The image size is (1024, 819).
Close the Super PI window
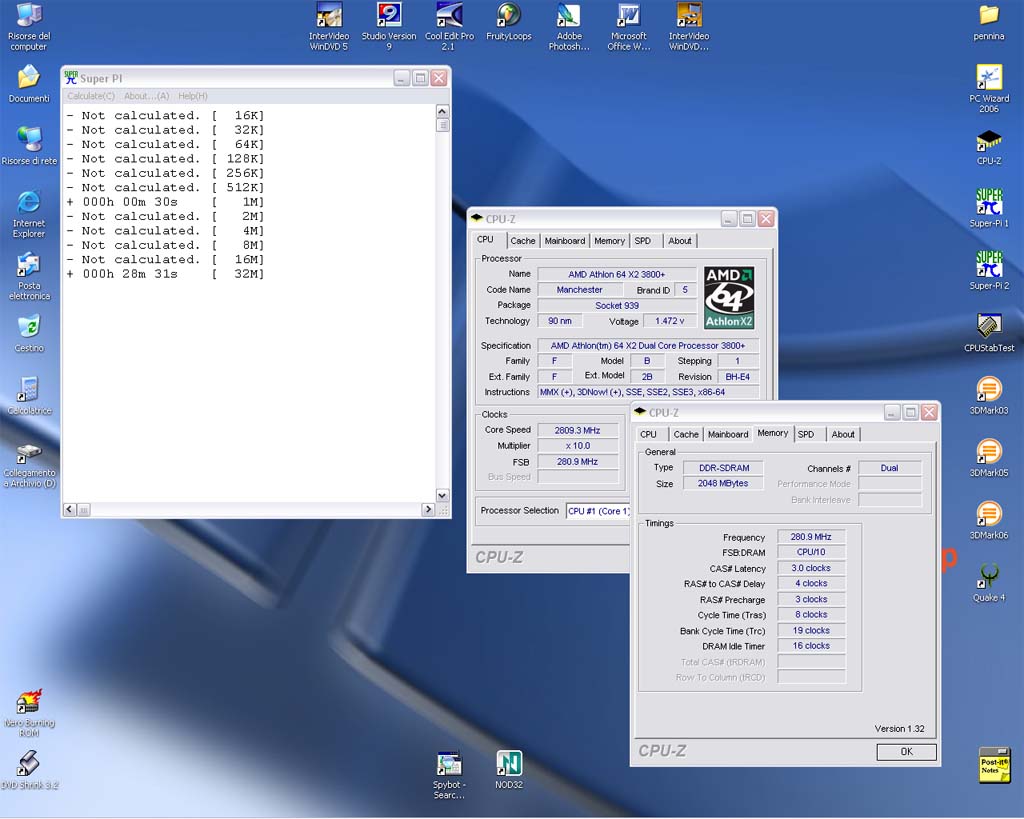439,78
